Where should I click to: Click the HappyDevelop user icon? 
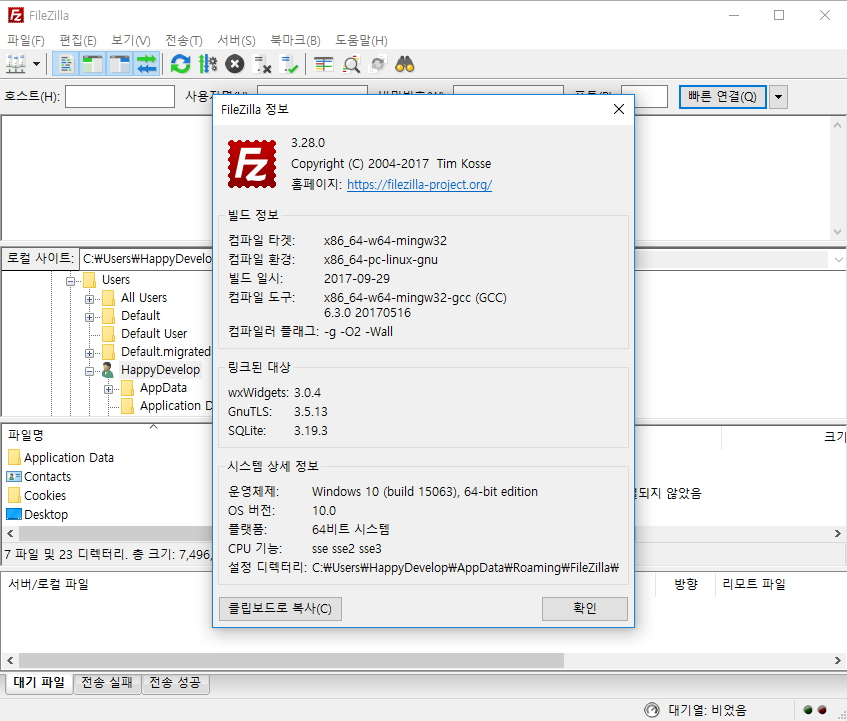tap(108, 370)
